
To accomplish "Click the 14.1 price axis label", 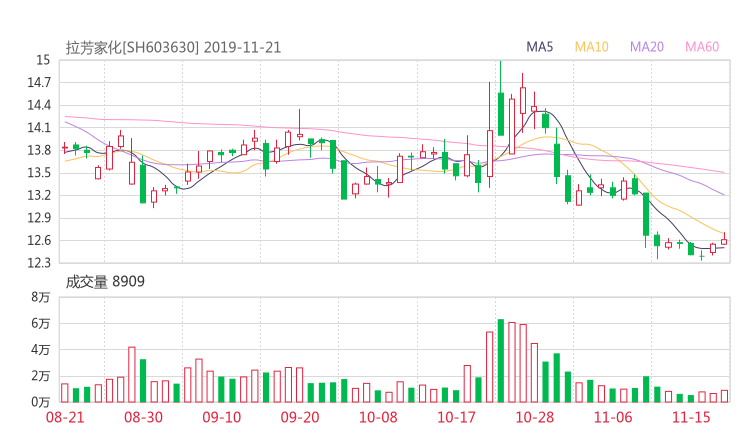I will [x=39, y=127].
